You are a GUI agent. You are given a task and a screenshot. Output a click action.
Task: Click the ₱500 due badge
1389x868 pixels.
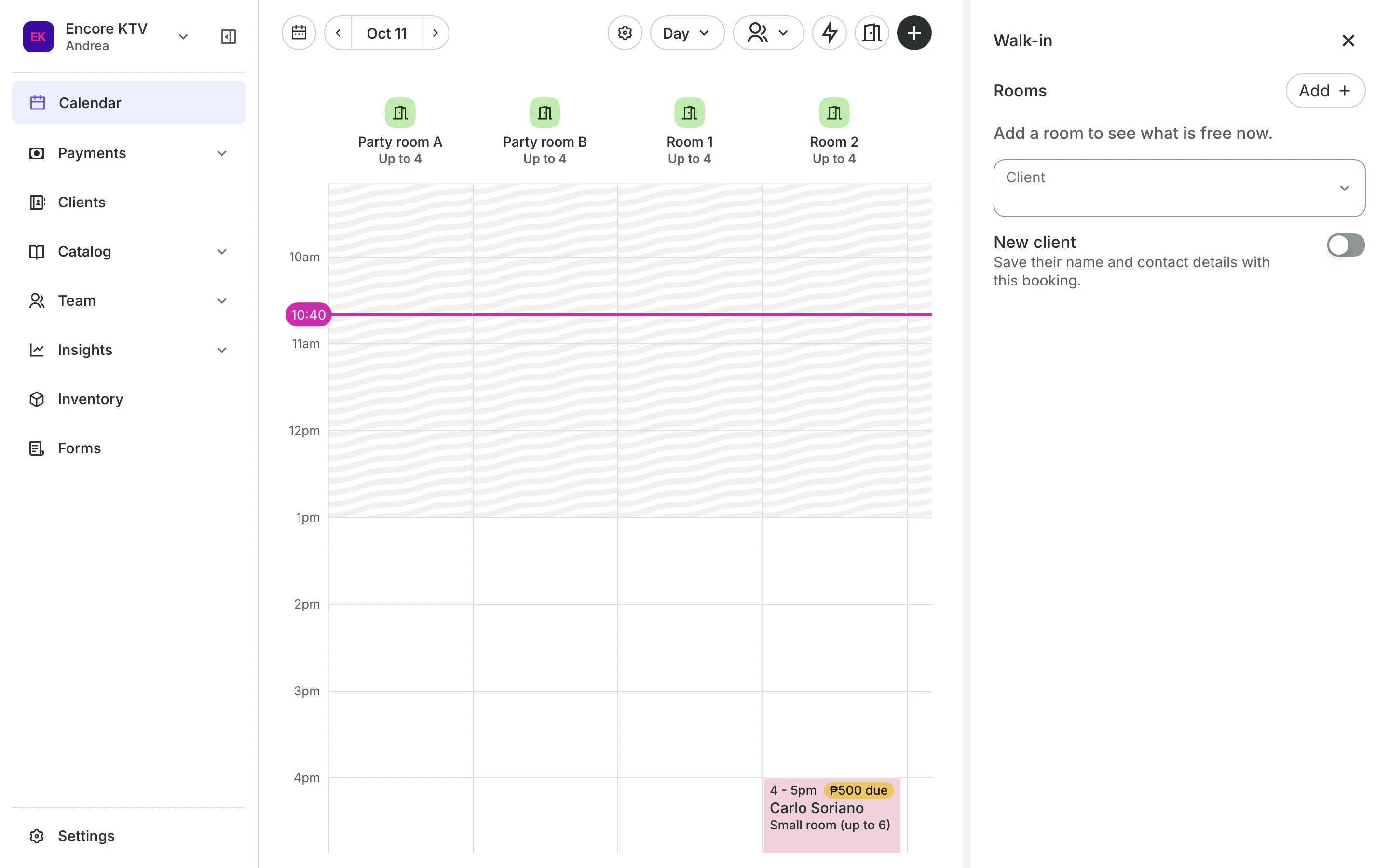pyautogui.click(x=858, y=790)
